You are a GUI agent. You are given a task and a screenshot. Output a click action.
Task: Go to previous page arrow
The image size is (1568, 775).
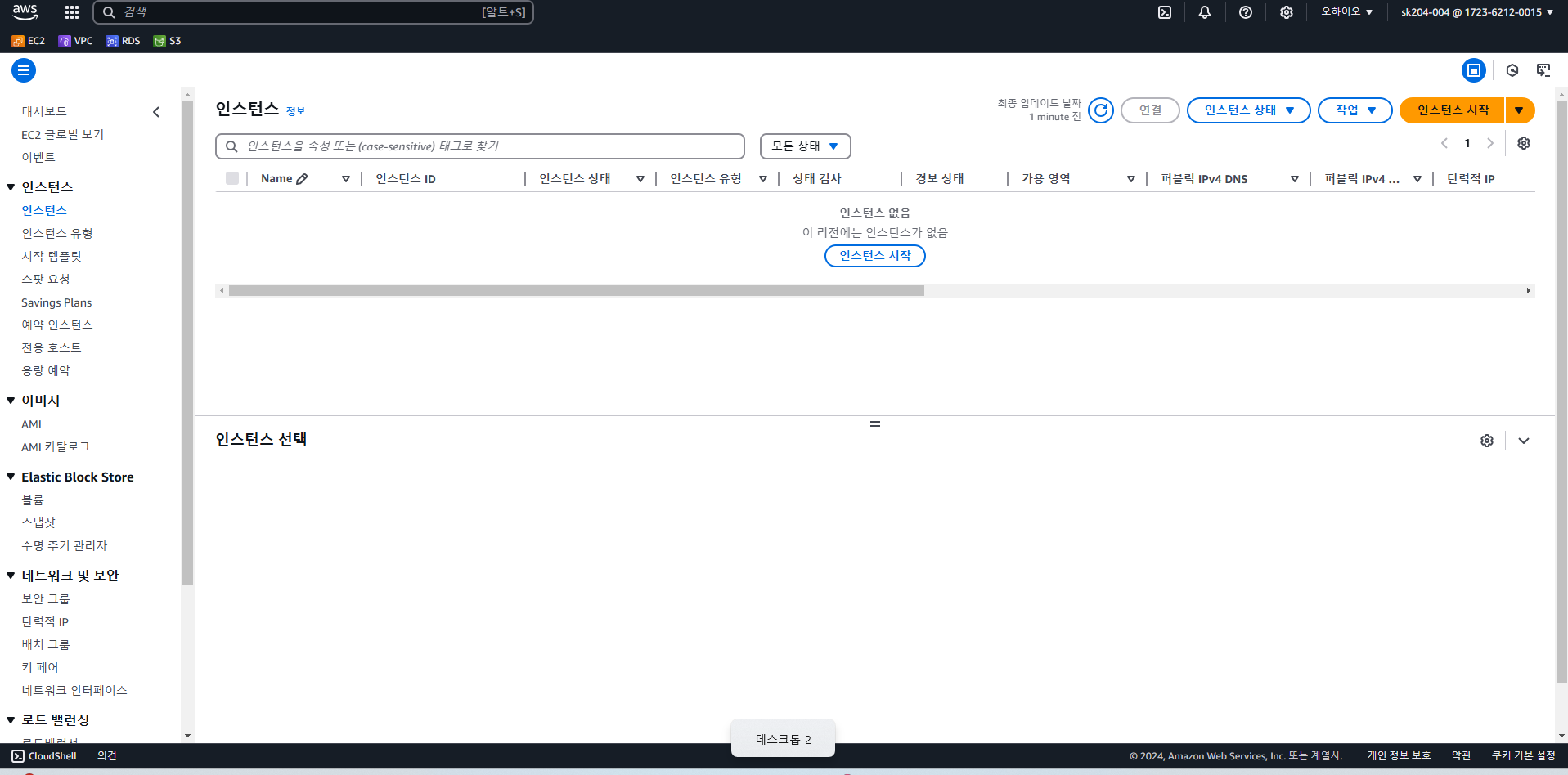coord(1444,143)
